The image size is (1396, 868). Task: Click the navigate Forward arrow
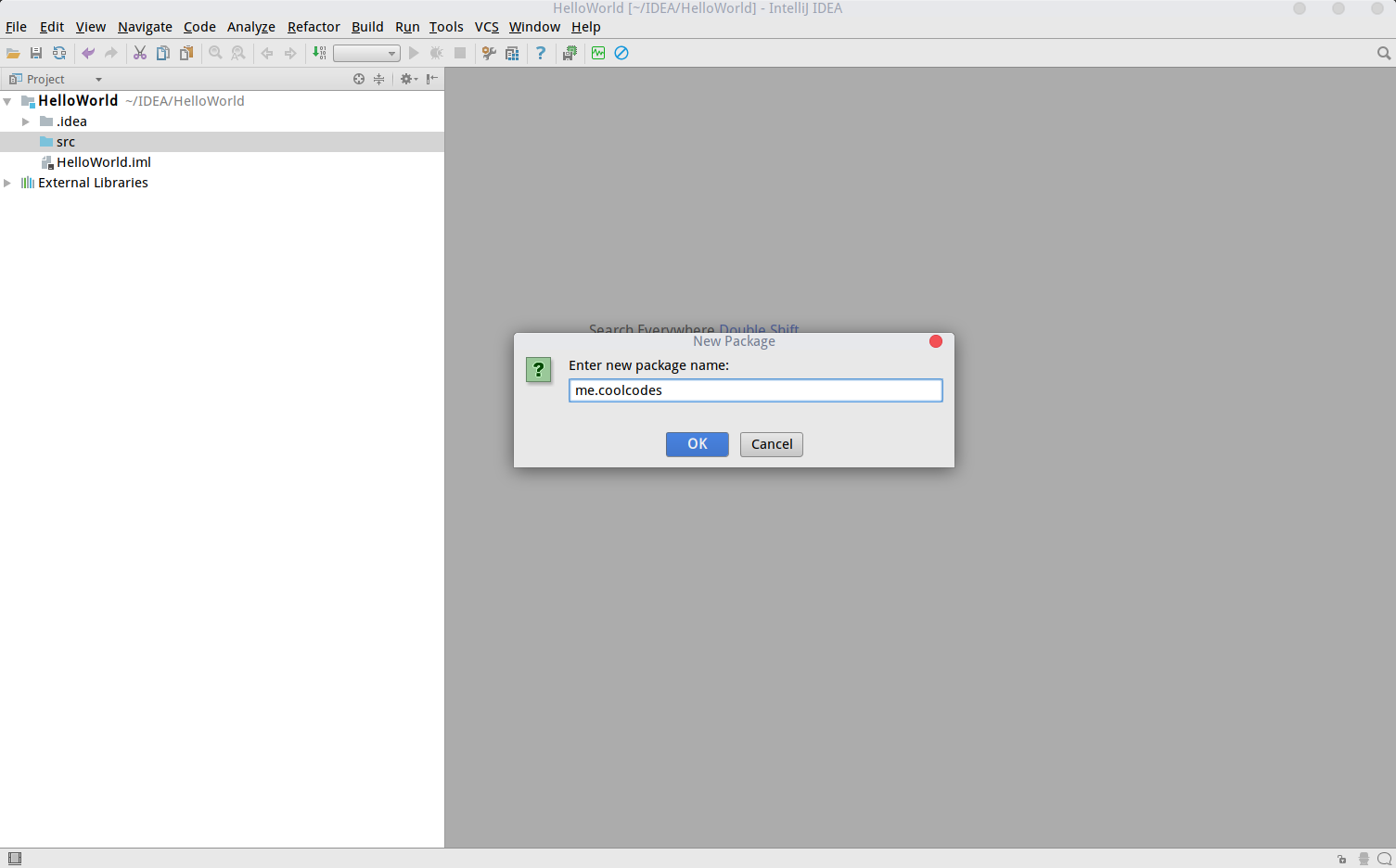[x=290, y=54]
